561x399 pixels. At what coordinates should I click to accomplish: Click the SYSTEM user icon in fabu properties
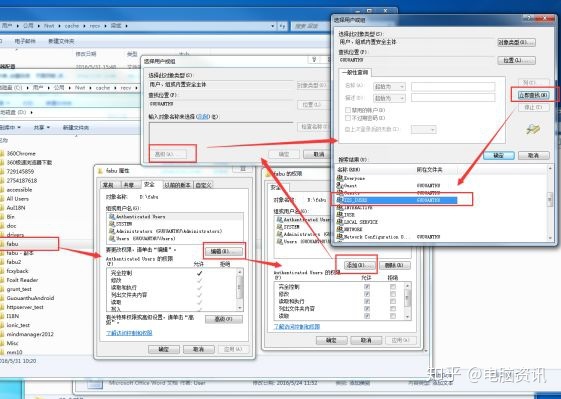[112, 224]
